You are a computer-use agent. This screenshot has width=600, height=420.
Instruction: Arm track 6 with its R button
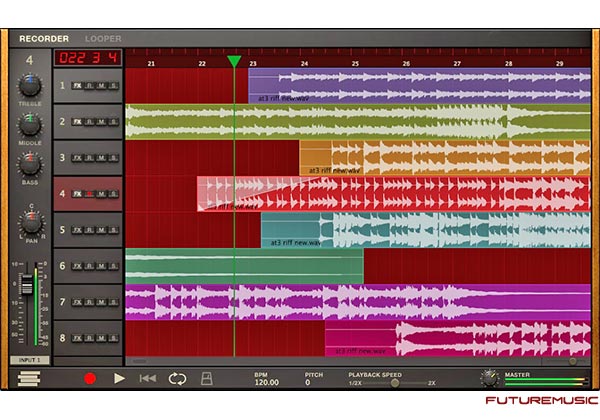pos(89,266)
